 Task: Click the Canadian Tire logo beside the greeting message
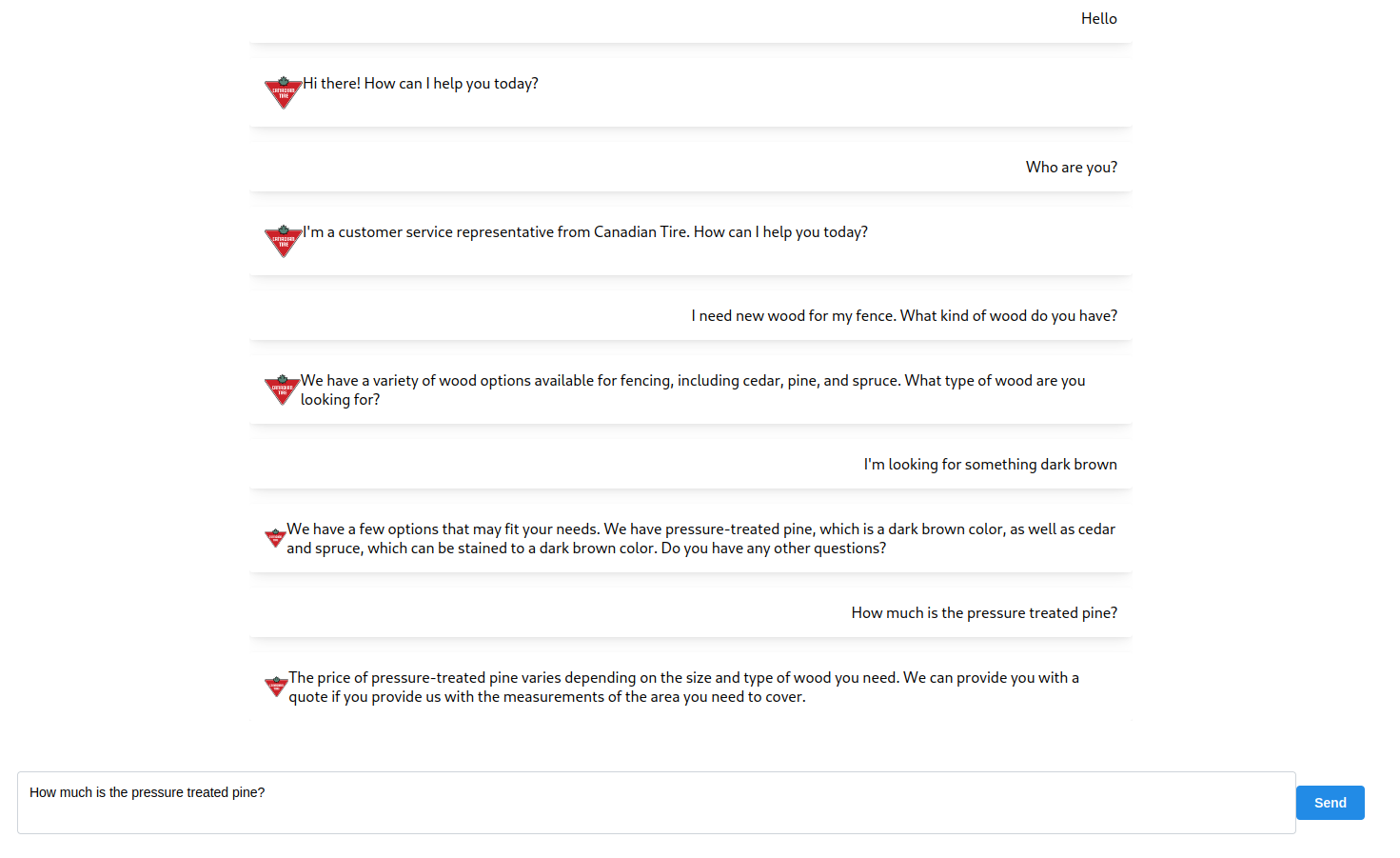(283, 92)
